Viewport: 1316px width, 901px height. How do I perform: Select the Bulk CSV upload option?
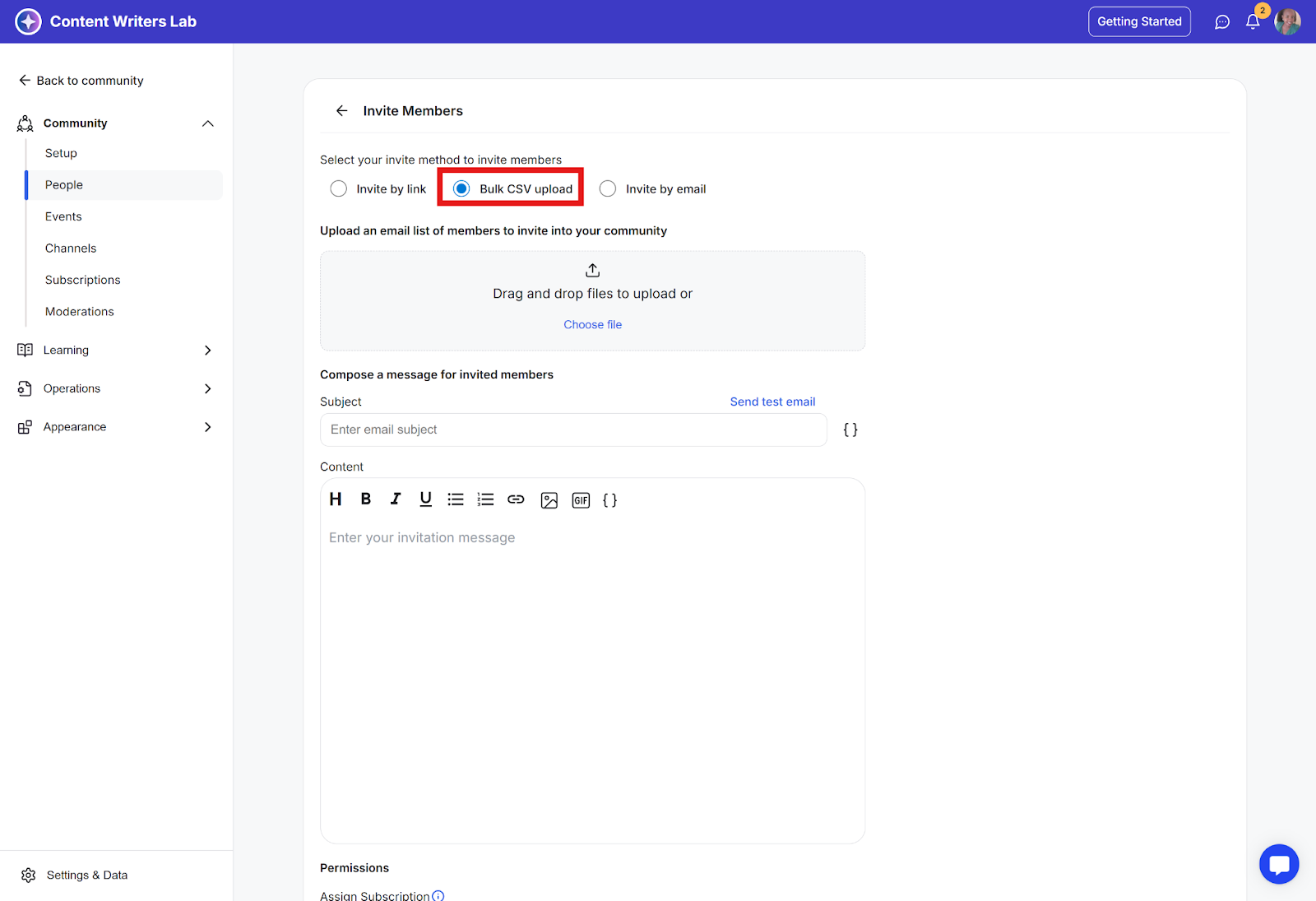point(512,189)
